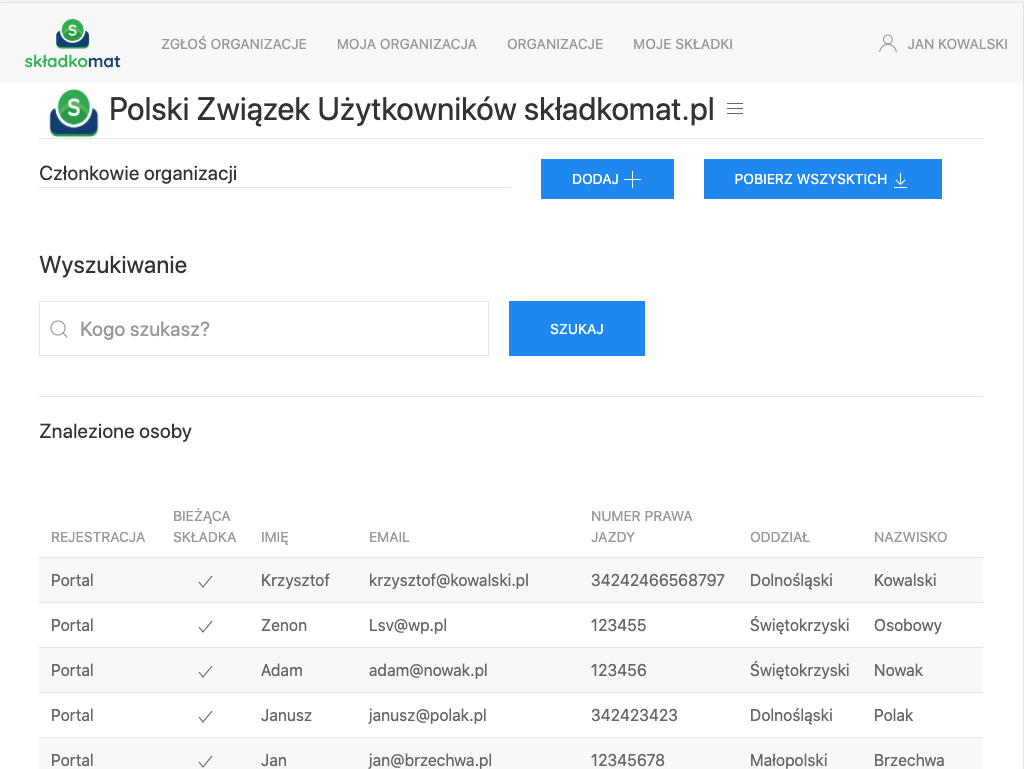The width and height of the screenshot is (1024, 769).
Task: Download all members with Pobierz wszystkich
Action: pyautogui.click(x=823, y=179)
